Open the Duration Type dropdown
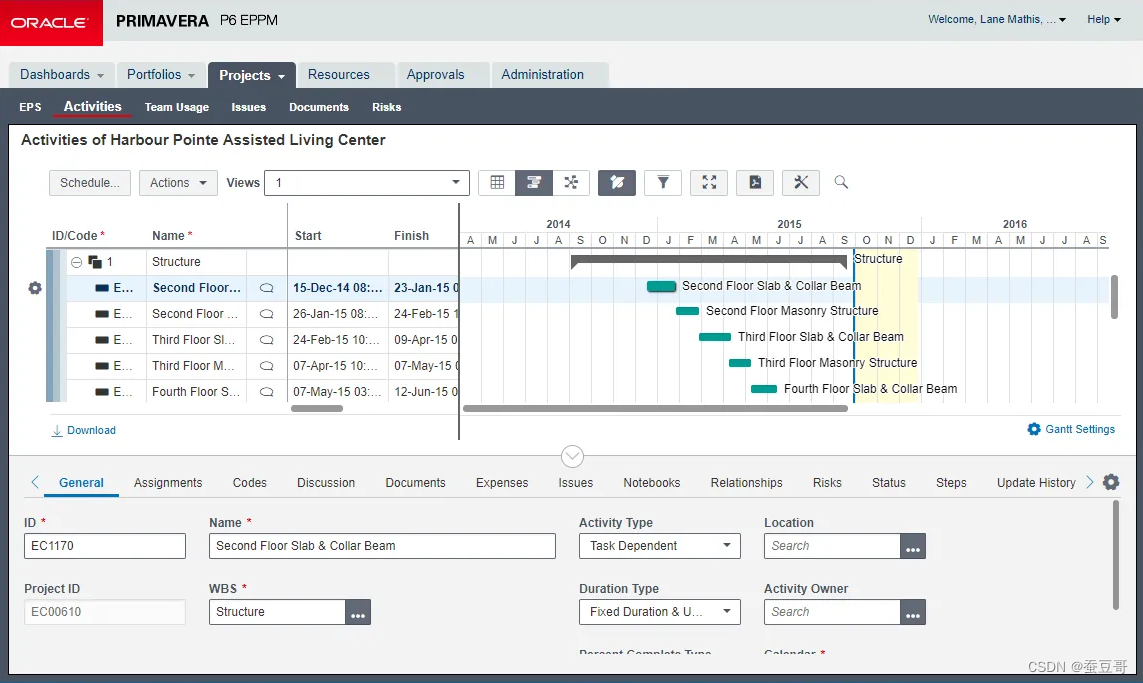1143x683 pixels. point(660,612)
